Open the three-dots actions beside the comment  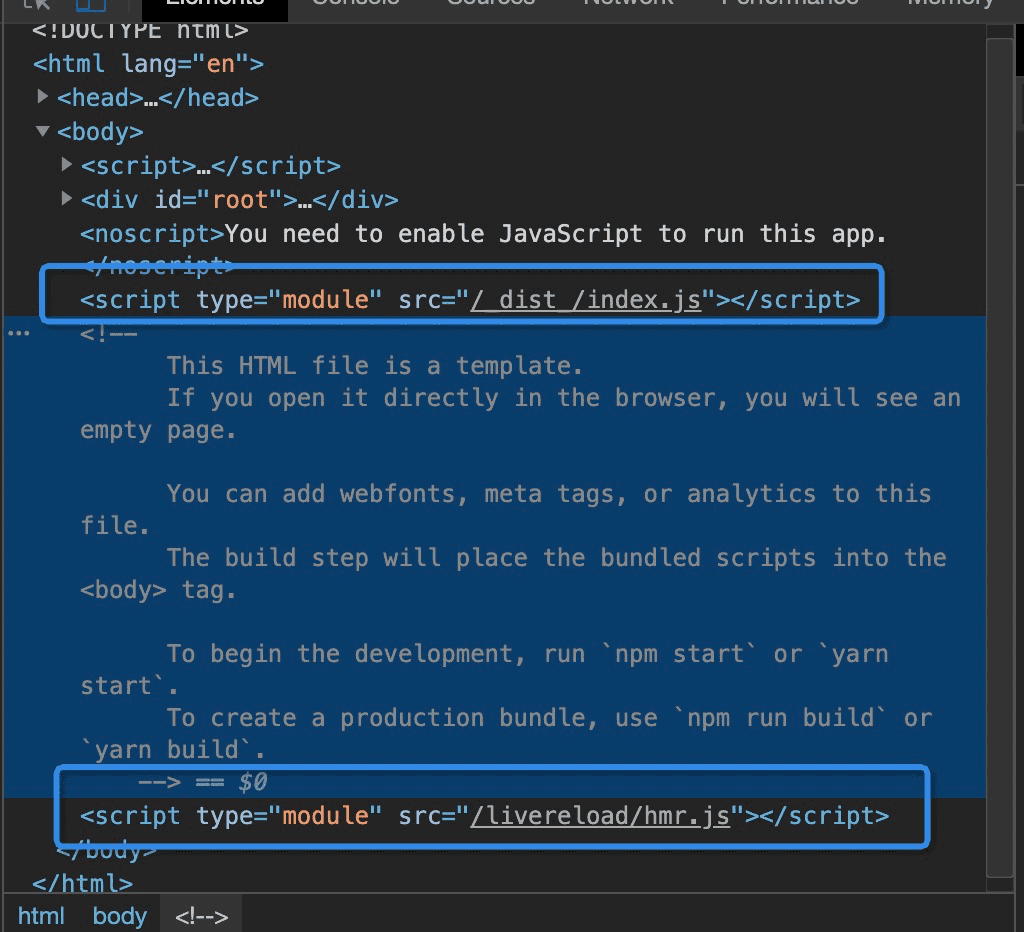(18, 333)
